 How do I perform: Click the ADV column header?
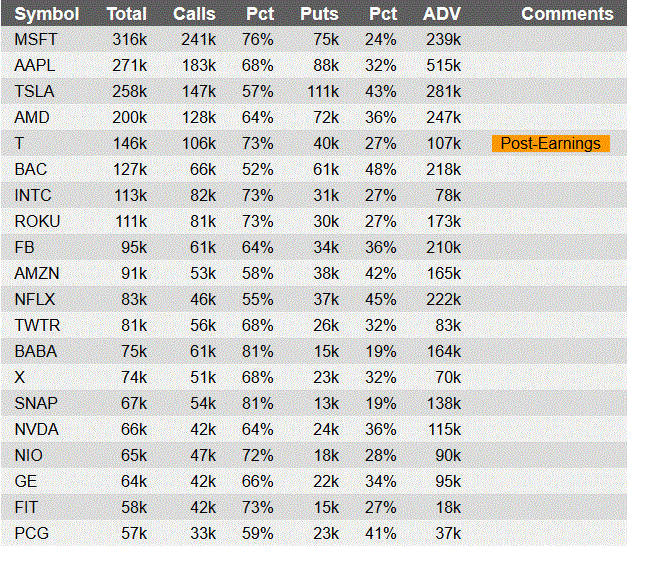(x=441, y=14)
